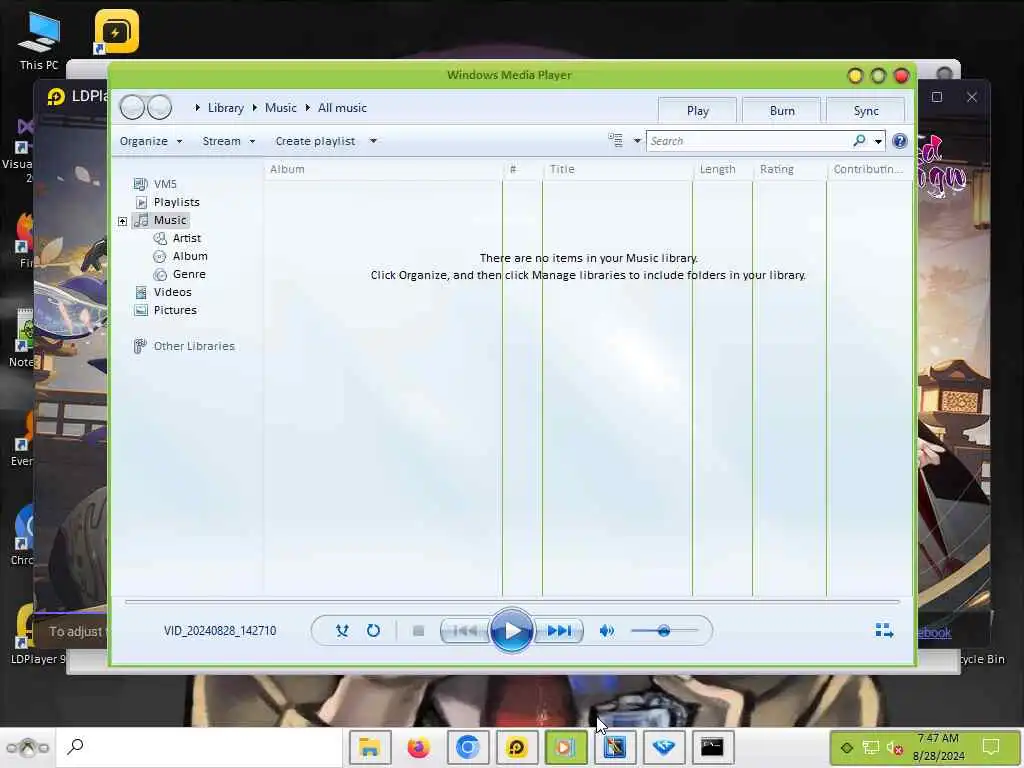Sort by the Title column header
The height and width of the screenshot is (768, 1024).
click(617, 169)
